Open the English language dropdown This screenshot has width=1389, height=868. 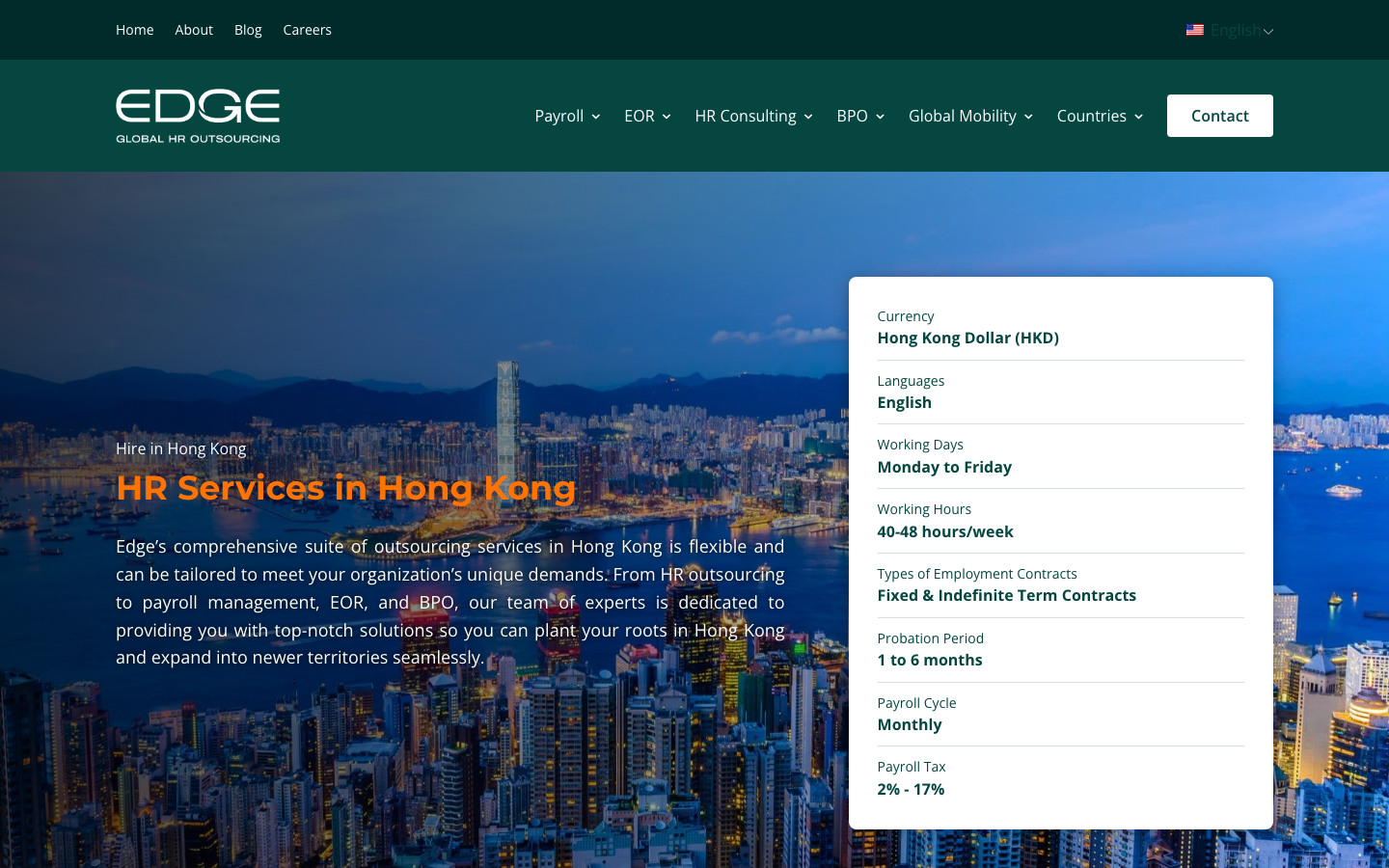click(x=1230, y=30)
